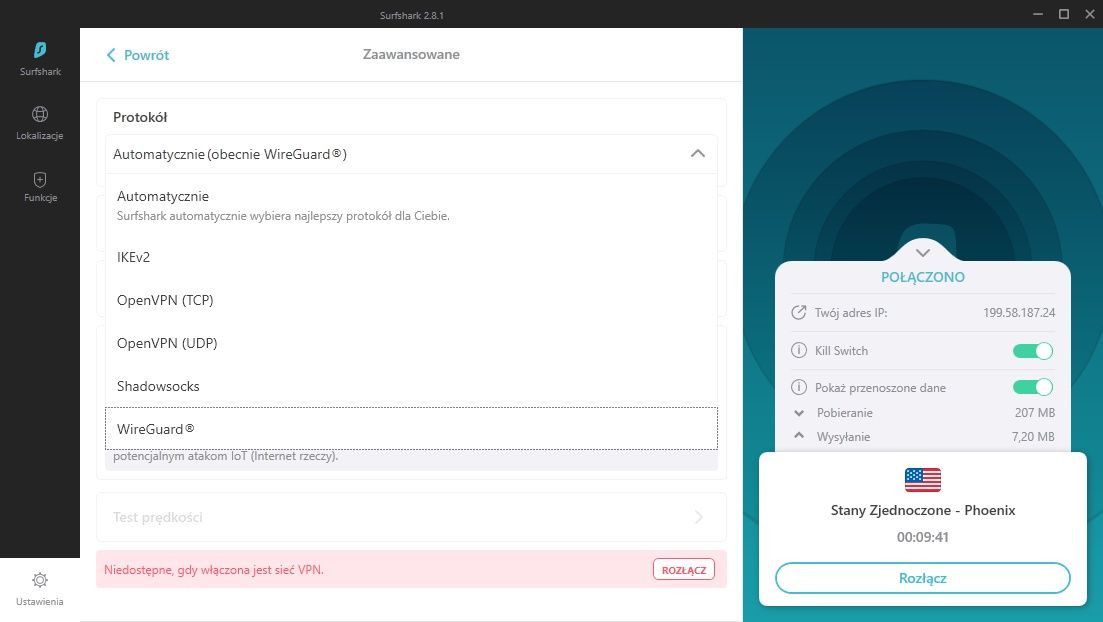Select IKEv2 protocol

pyautogui.click(x=411, y=257)
